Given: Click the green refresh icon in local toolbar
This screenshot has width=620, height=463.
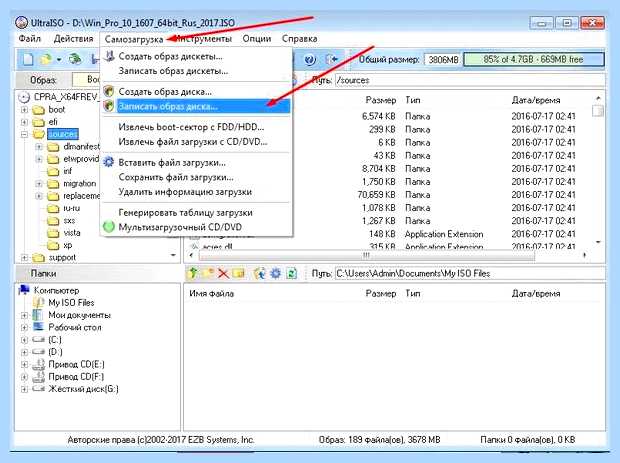Looking at the screenshot, I should click(291, 273).
